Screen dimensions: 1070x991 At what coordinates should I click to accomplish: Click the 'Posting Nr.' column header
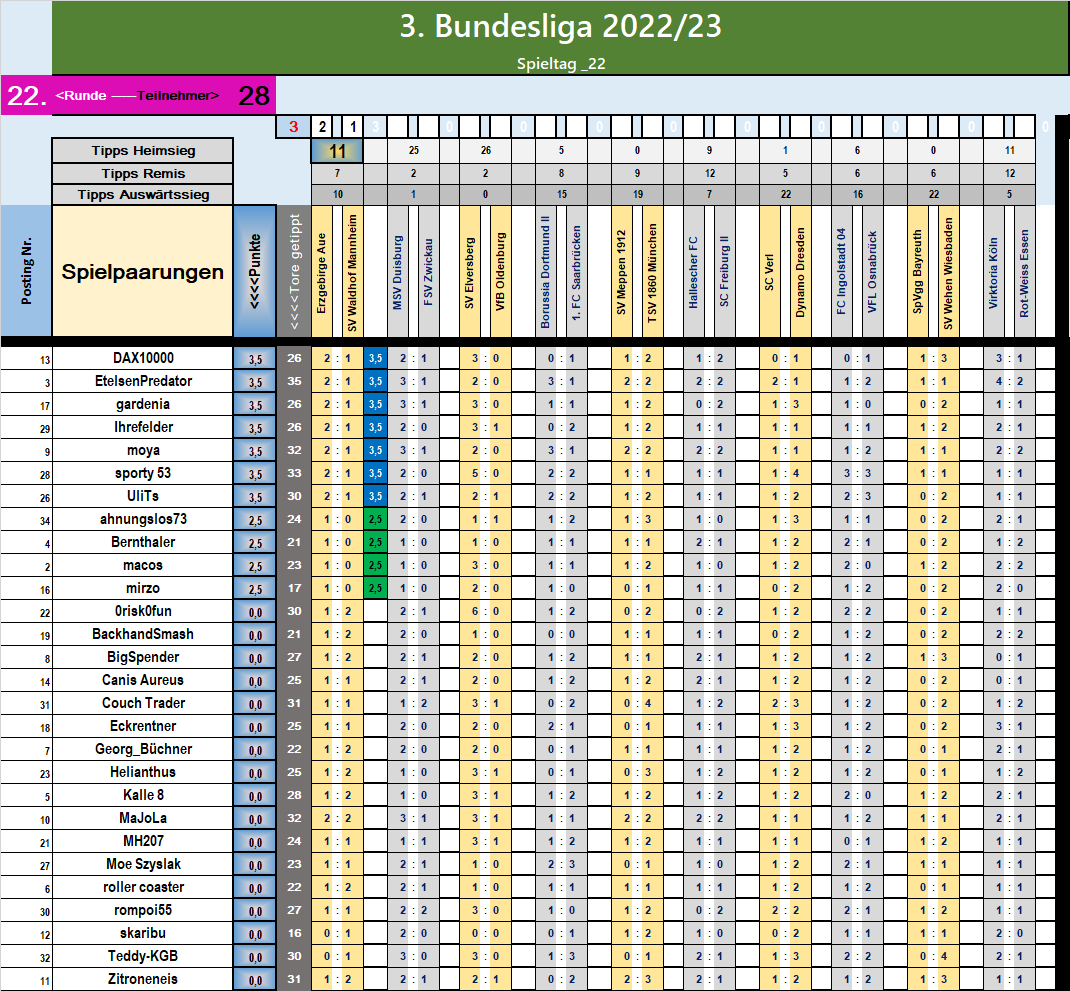pos(26,272)
